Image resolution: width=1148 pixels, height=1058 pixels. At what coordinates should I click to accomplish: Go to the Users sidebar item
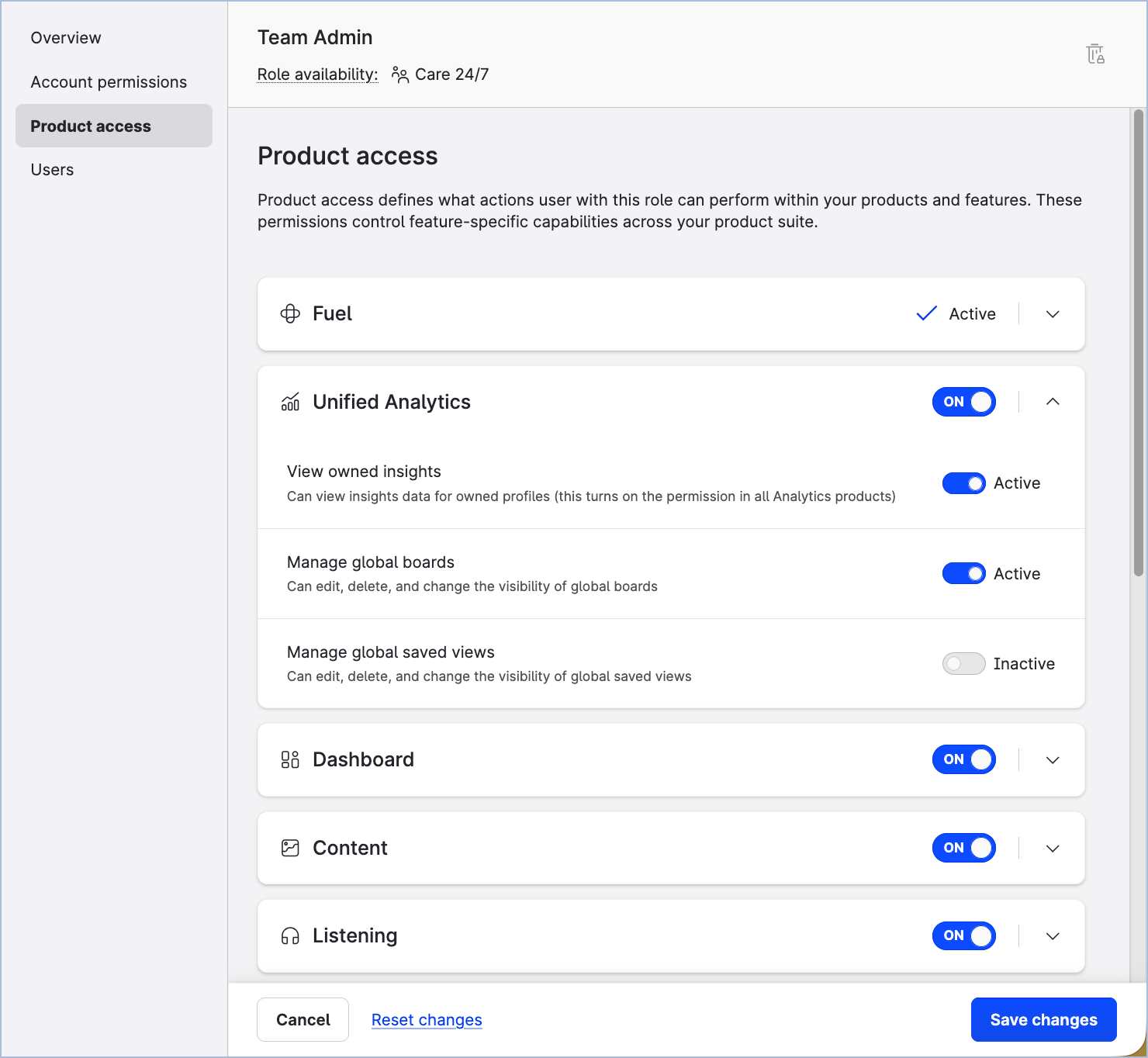pos(52,170)
